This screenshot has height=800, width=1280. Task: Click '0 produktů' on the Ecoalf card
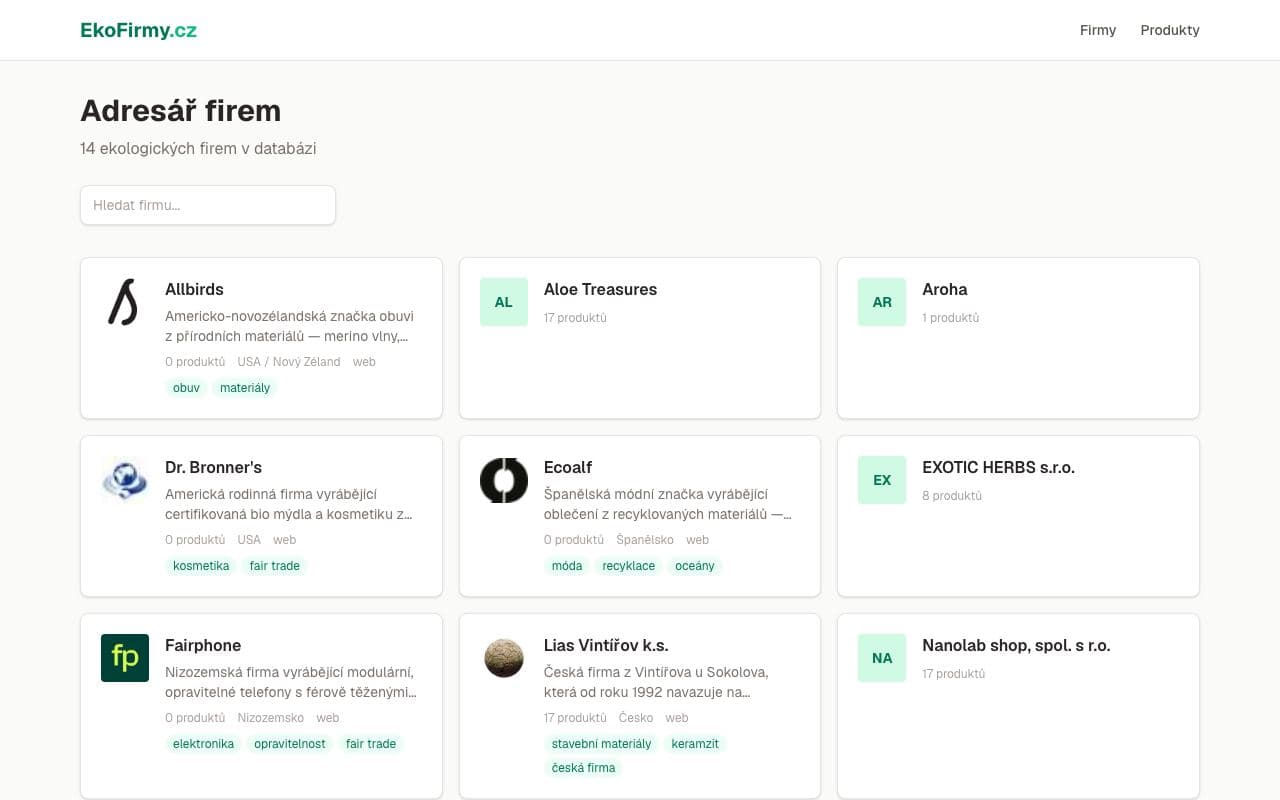point(574,540)
